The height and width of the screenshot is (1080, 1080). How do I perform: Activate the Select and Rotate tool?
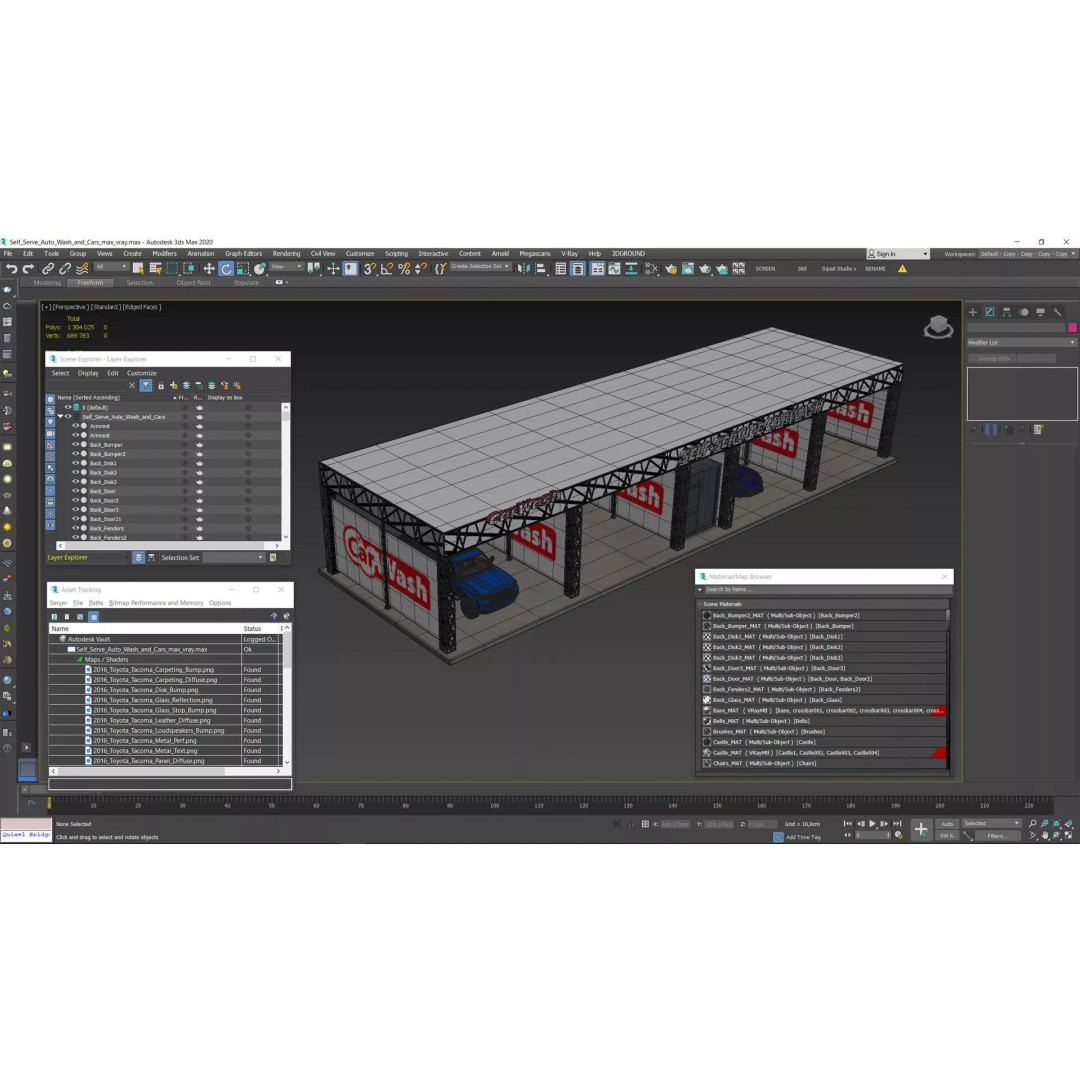point(226,269)
